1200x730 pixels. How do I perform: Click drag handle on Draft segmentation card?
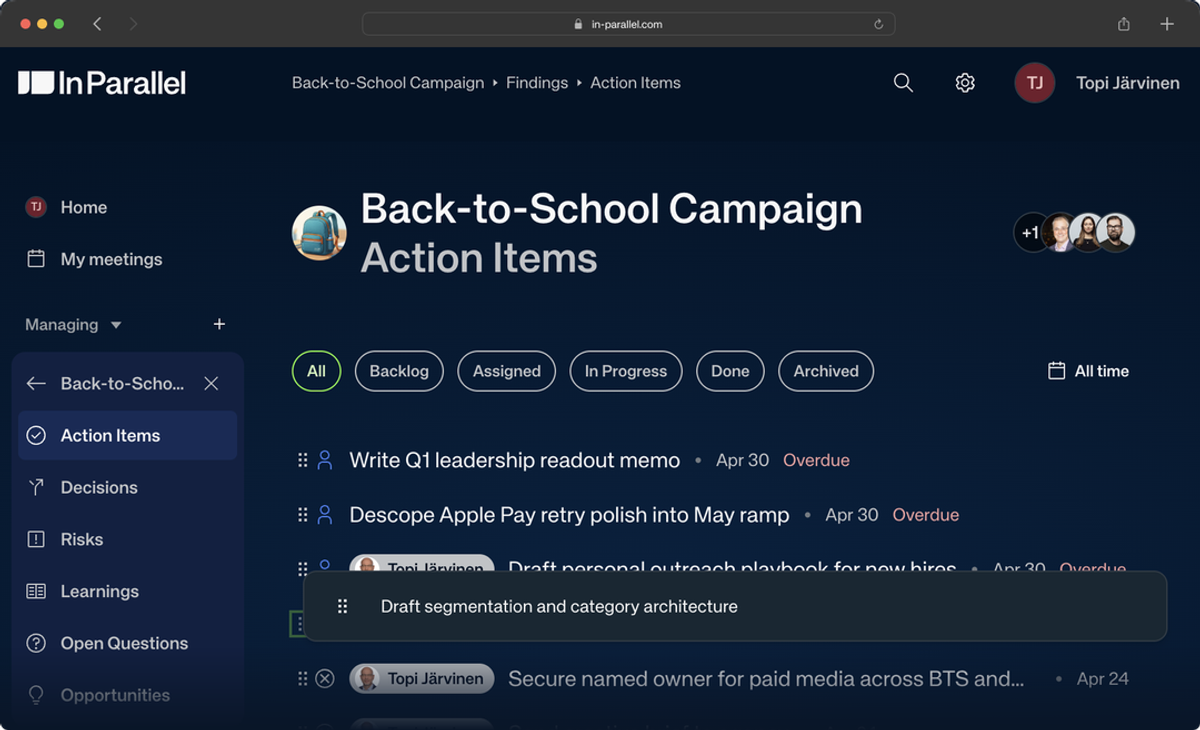[x=342, y=606]
